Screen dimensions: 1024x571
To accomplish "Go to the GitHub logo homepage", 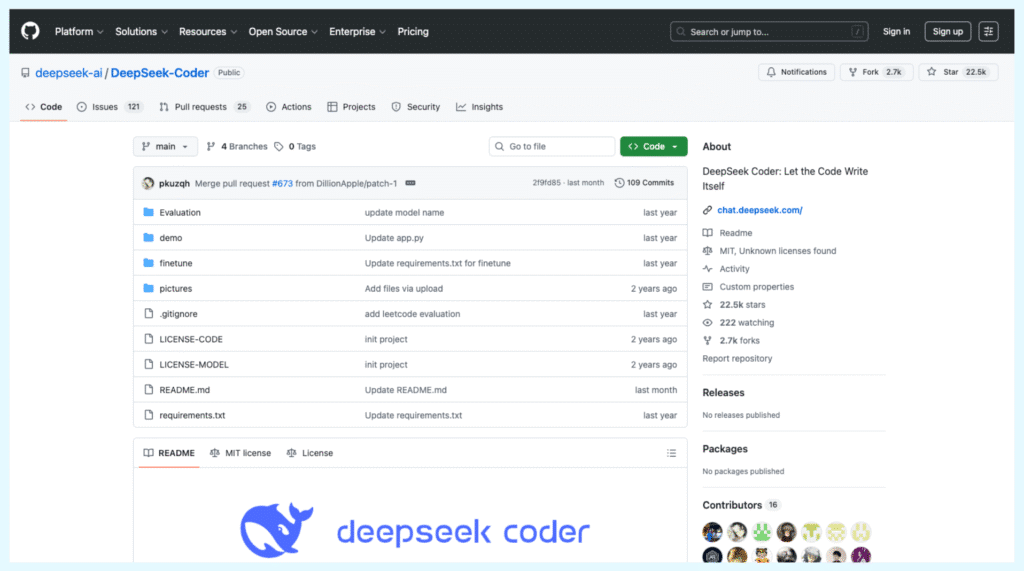I will pos(30,31).
